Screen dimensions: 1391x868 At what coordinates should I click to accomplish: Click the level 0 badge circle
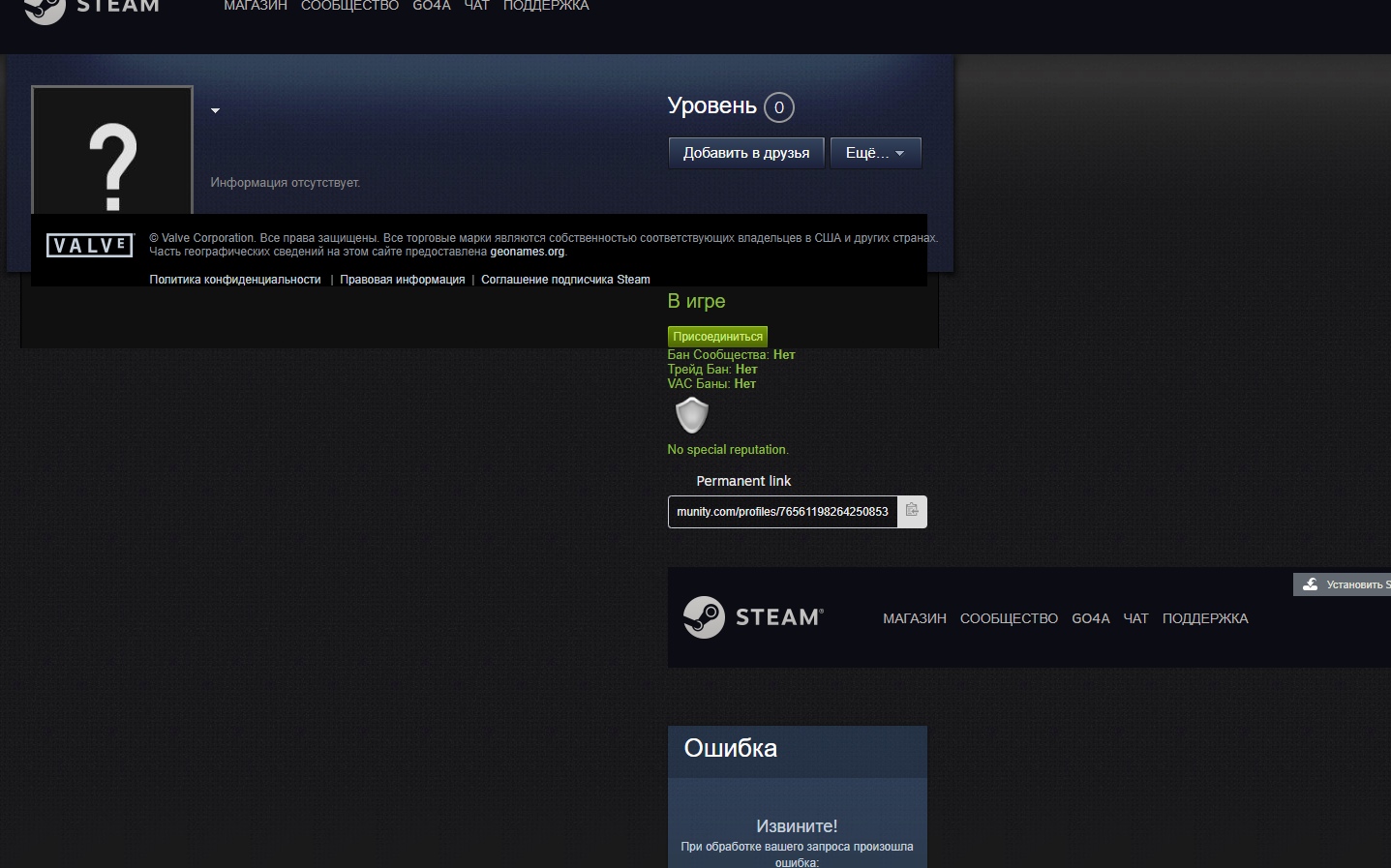point(779,107)
